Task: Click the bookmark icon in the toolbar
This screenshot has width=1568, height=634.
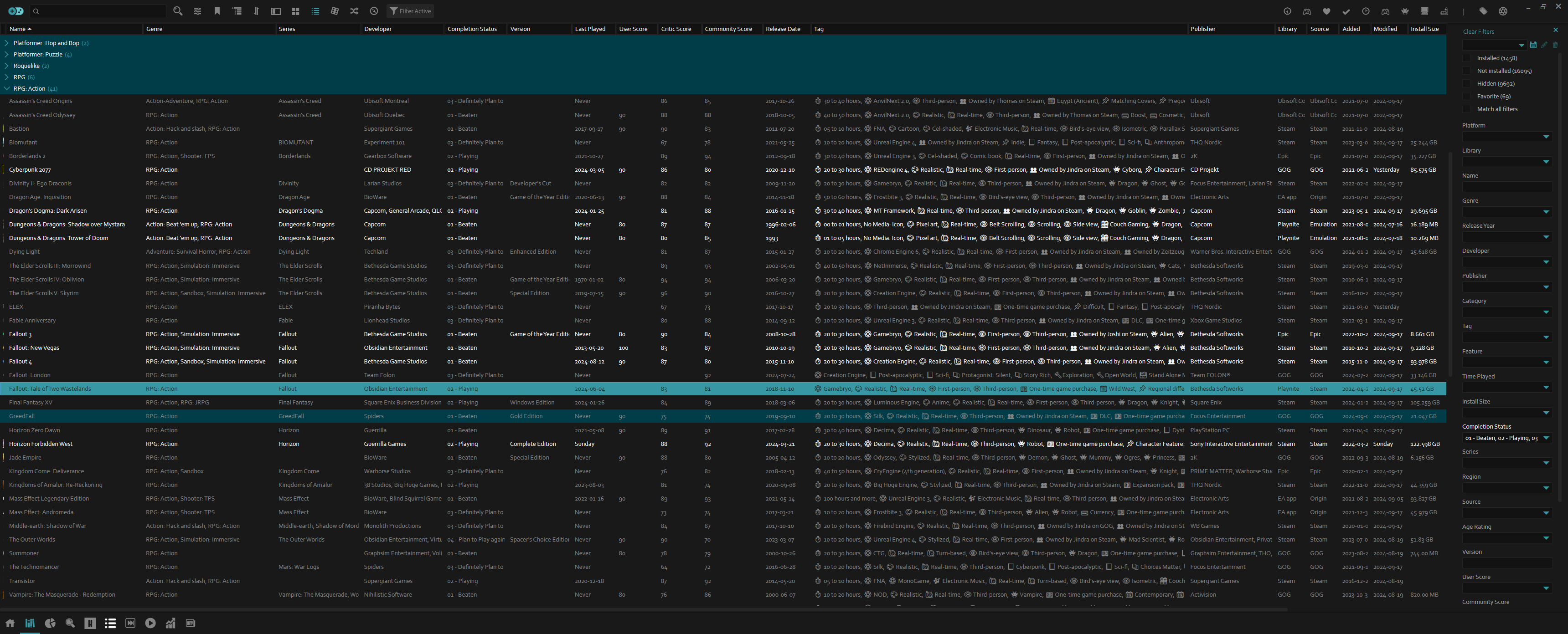Action: pyautogui.click(x=217, y=11)
